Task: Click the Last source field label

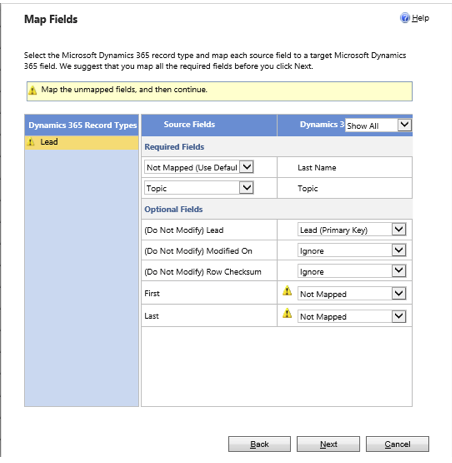Action: tap(152, 316)
